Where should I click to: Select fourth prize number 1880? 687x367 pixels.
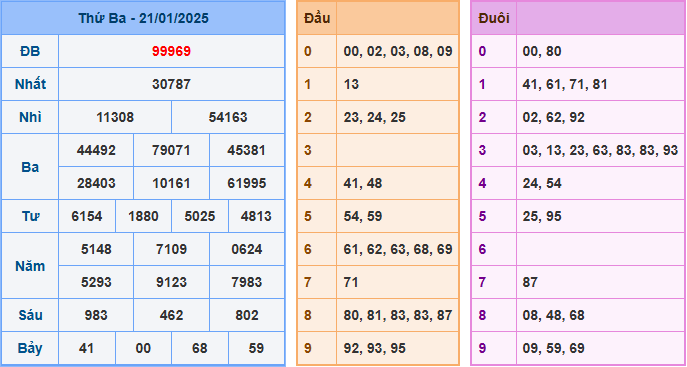(143, 216)
